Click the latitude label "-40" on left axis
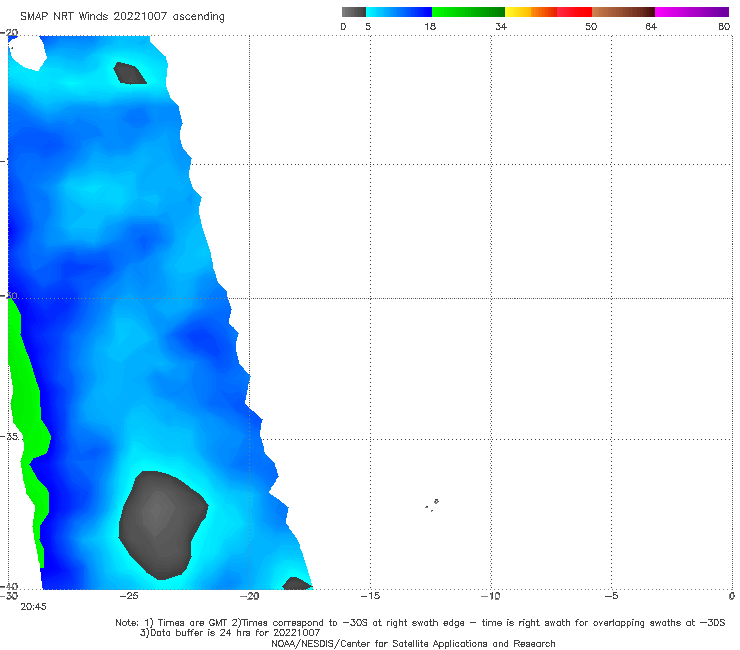Screen dimensions: 740x650 9,586
